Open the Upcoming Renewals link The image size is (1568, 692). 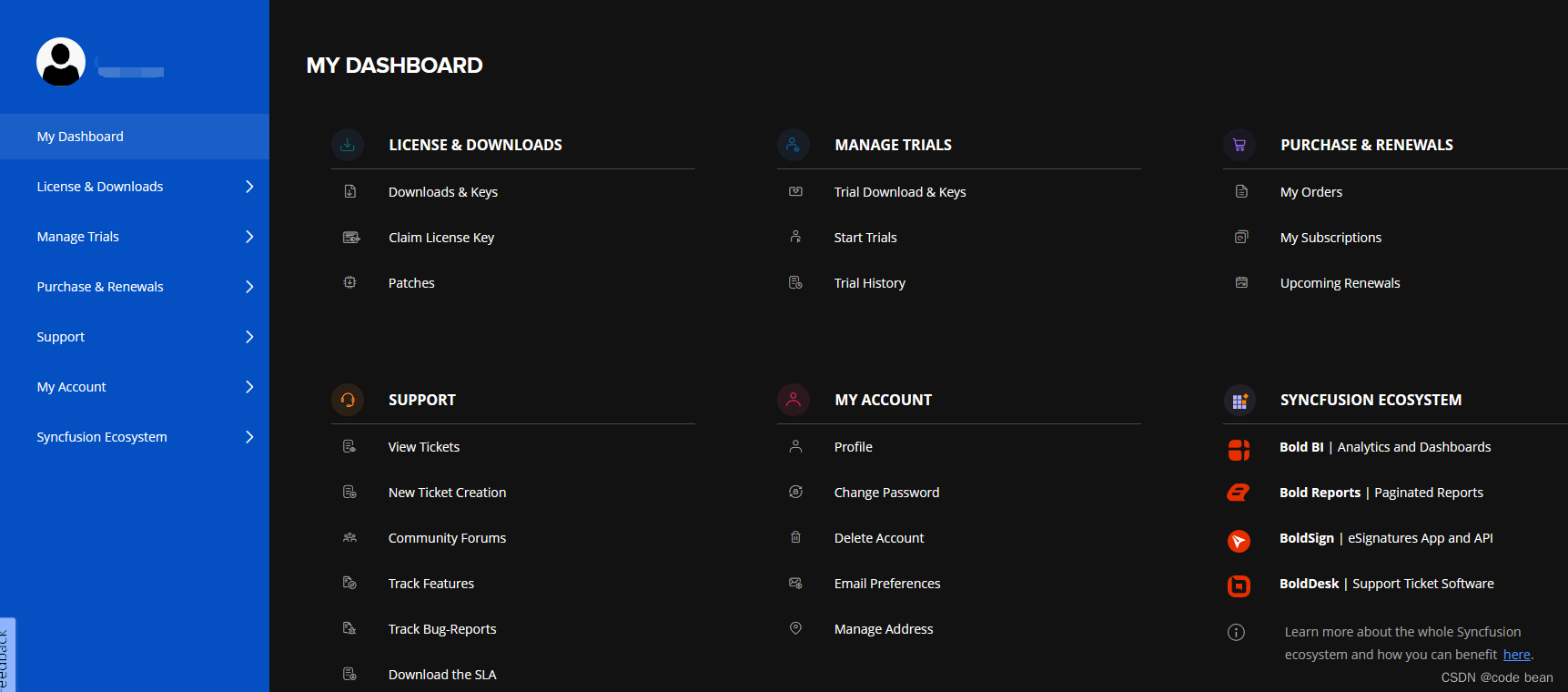(1340, 283)
